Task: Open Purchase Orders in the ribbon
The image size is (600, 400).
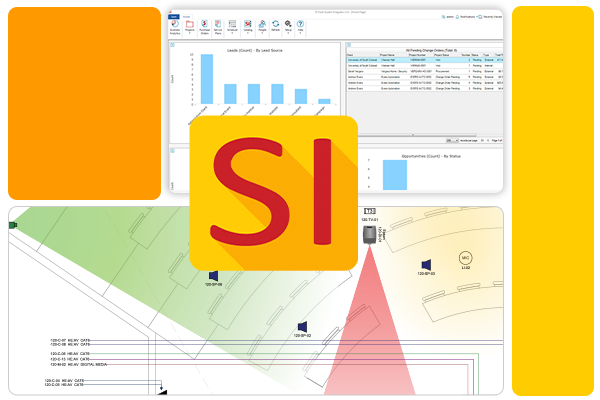Action: coord(204,28)
